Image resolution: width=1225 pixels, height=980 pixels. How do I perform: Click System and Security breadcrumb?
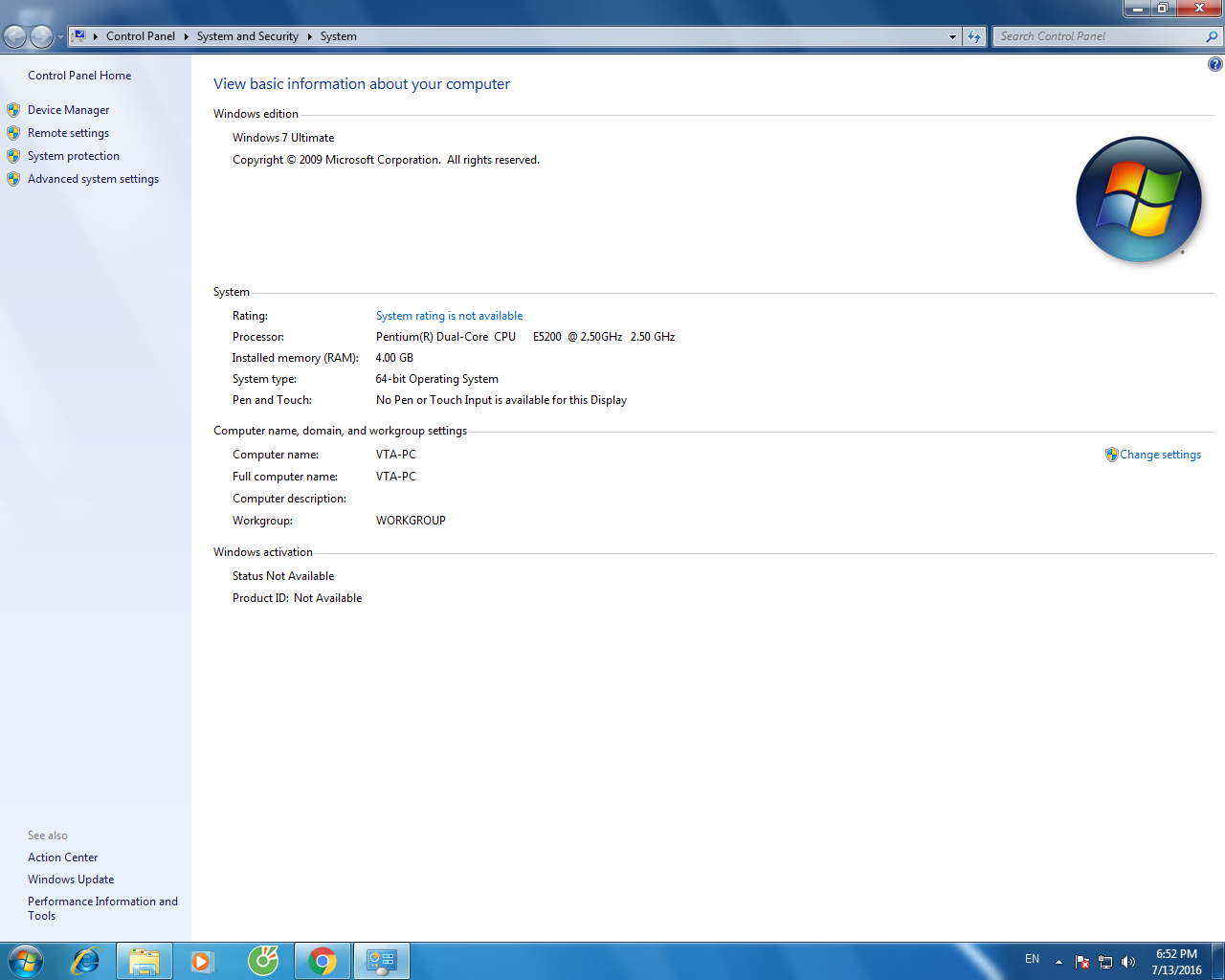247,36
